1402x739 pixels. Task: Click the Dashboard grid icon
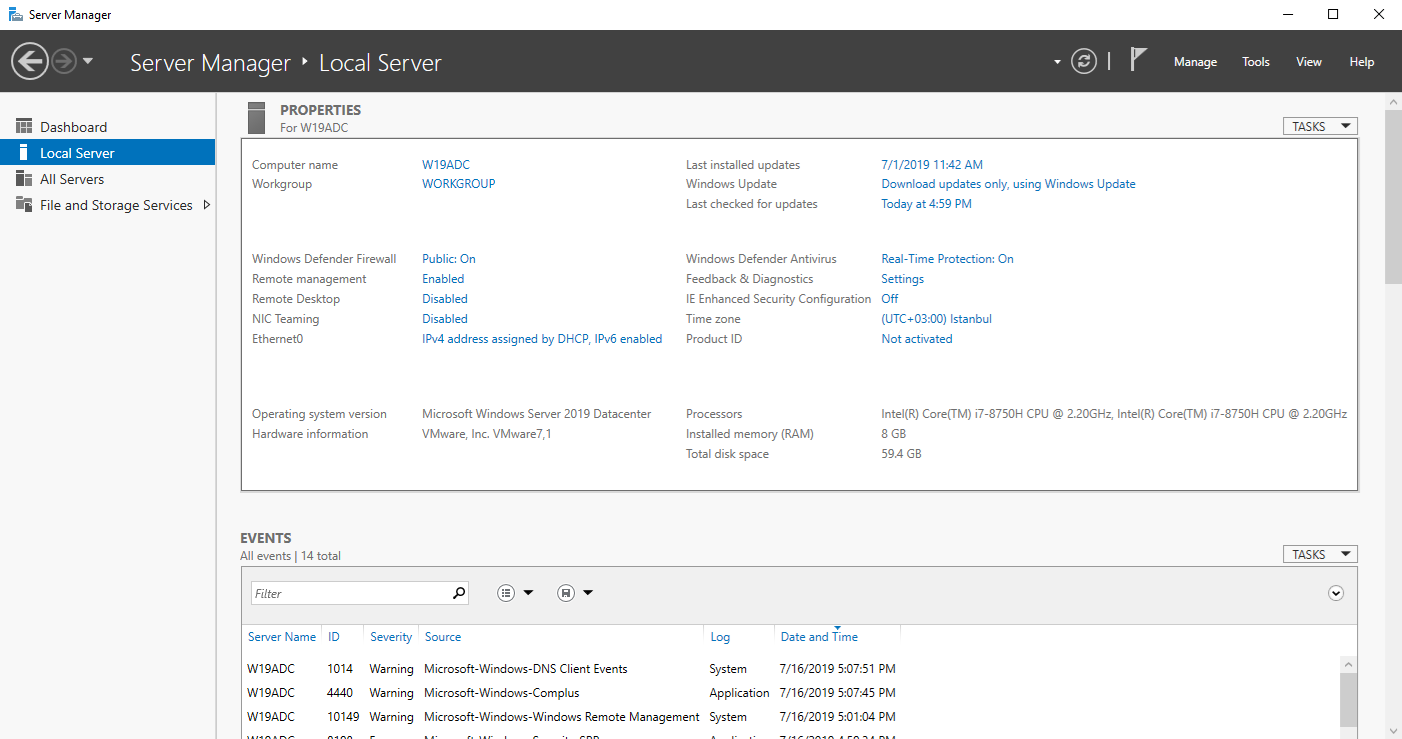[24, 126]
